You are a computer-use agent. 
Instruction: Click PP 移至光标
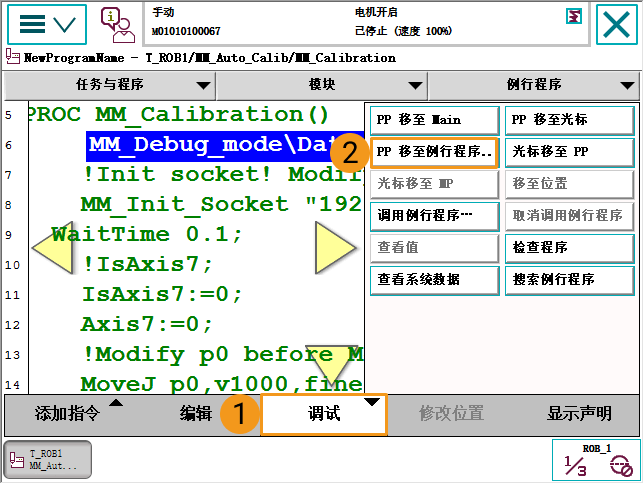click(570, 120)
